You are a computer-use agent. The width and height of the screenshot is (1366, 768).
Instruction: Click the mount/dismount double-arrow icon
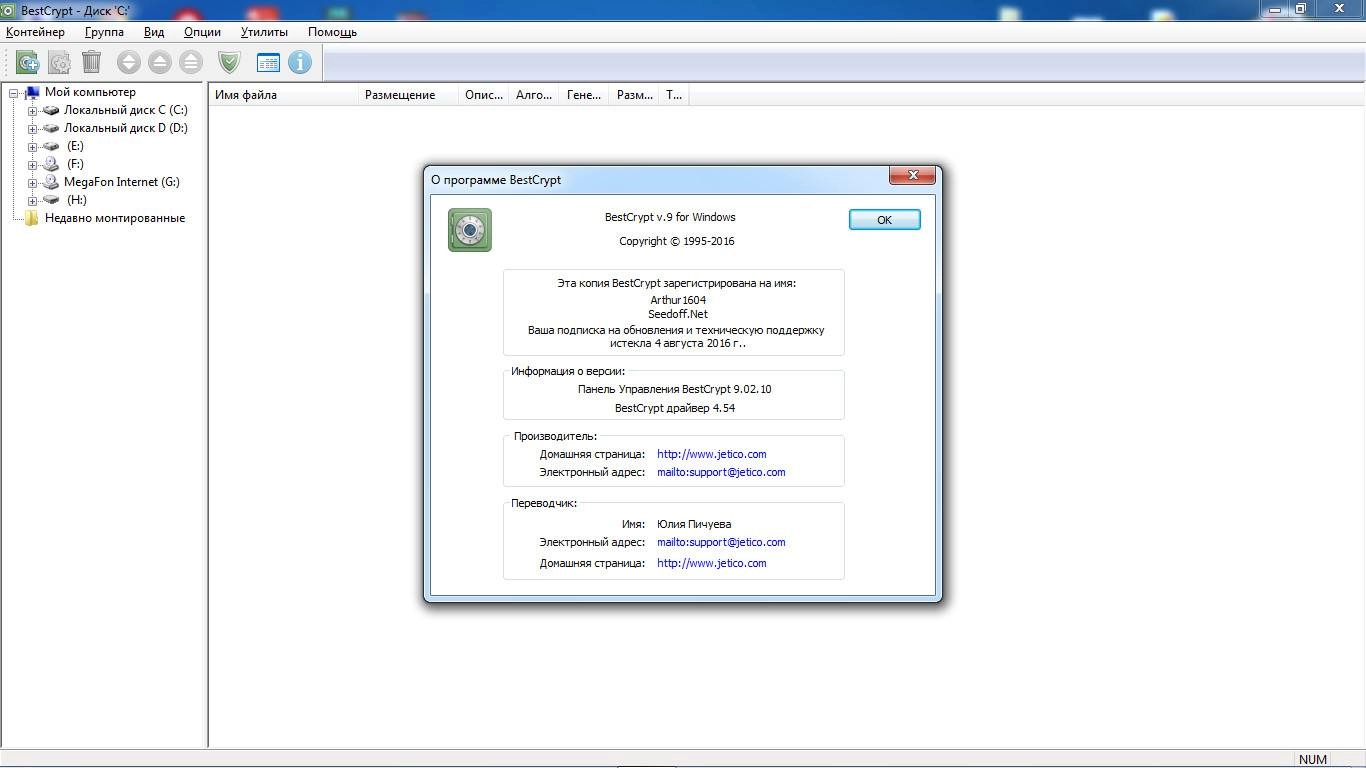tap(128, 62)
